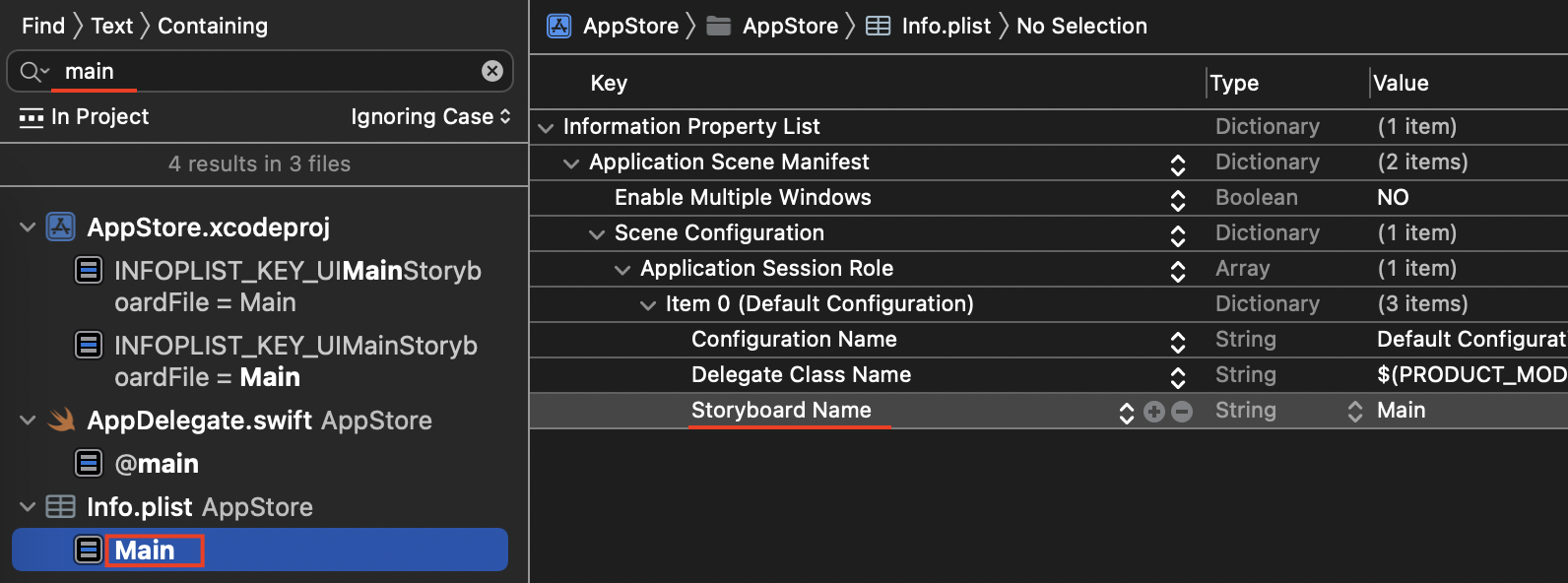Viewport: 1568px width, 583px height.
Task: Select AppStore.xcodeproj file result
Action: 209,227
